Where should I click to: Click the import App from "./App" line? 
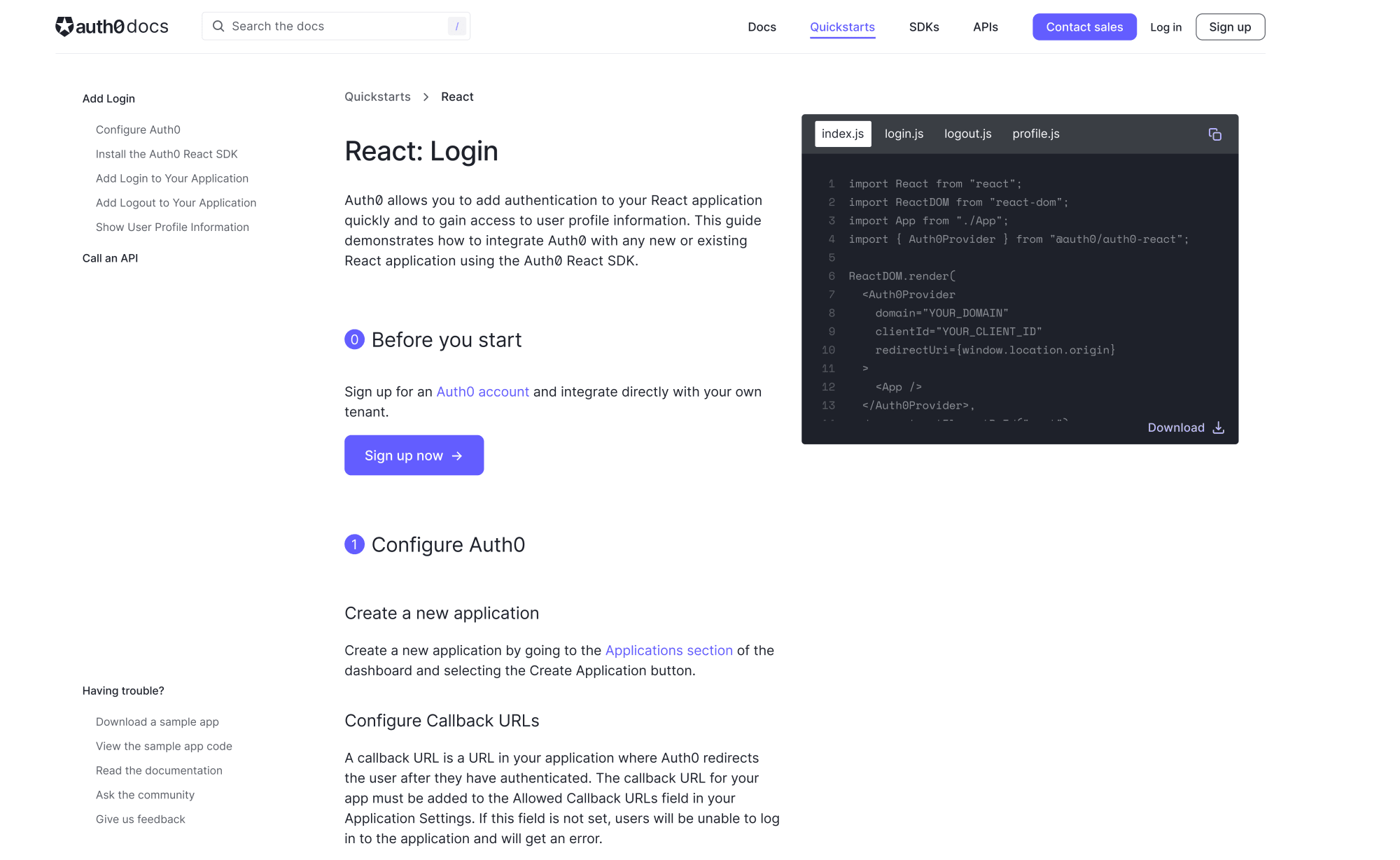click(x=928, y=221)
